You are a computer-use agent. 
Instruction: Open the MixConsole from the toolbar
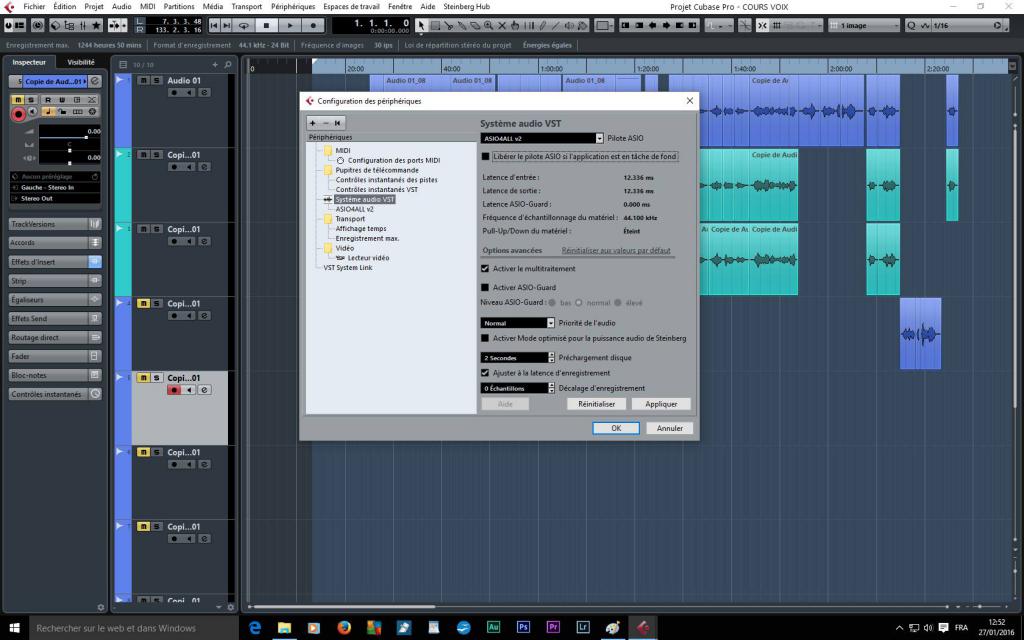pyautogui.click(x=83, y=25)
